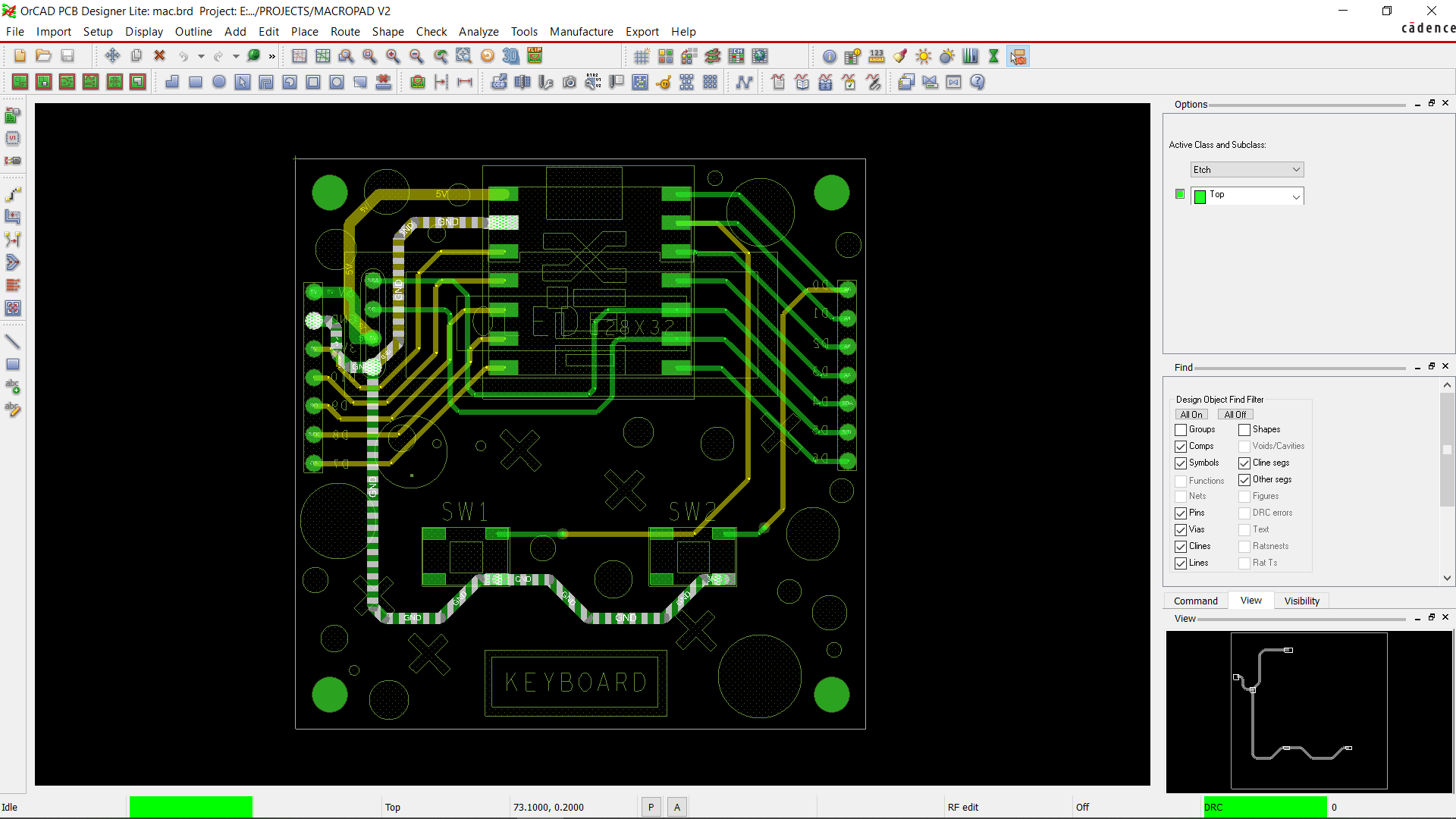Click the Sun highlight icon
The image size is (1456, 819).
924,56
